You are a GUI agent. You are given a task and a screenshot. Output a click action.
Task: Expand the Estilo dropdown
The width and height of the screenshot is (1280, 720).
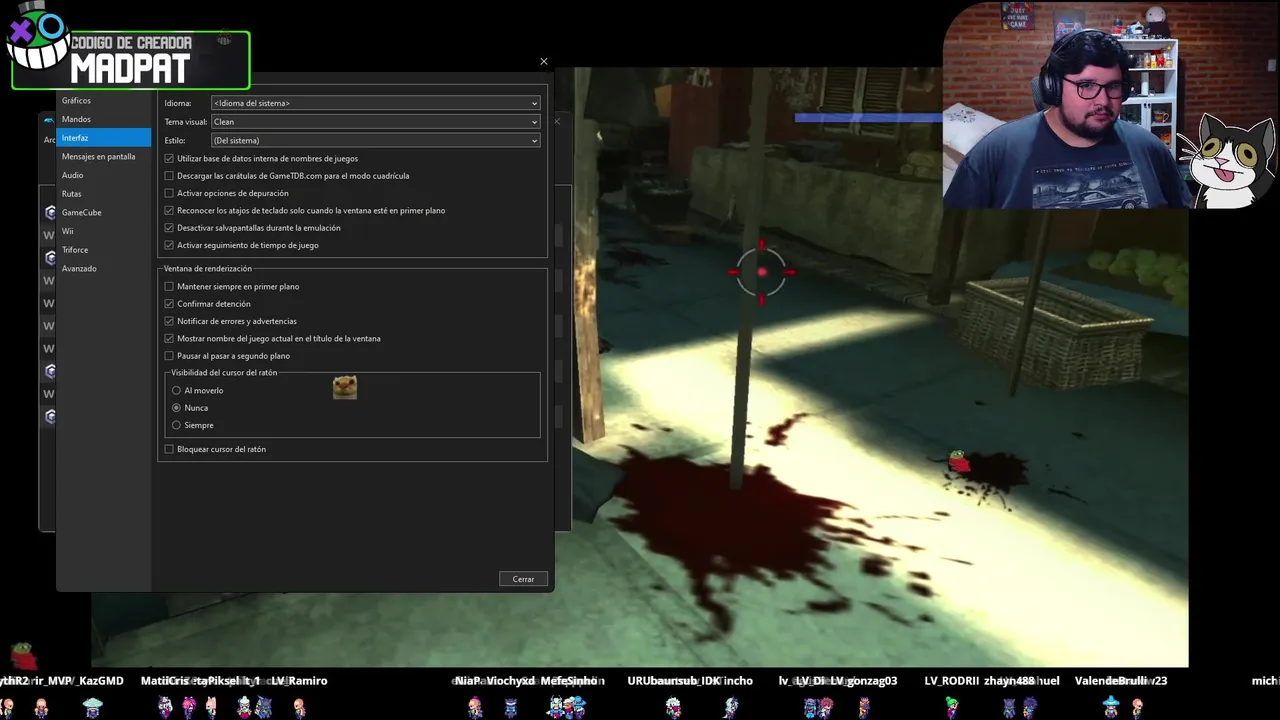tap(375, 140)
